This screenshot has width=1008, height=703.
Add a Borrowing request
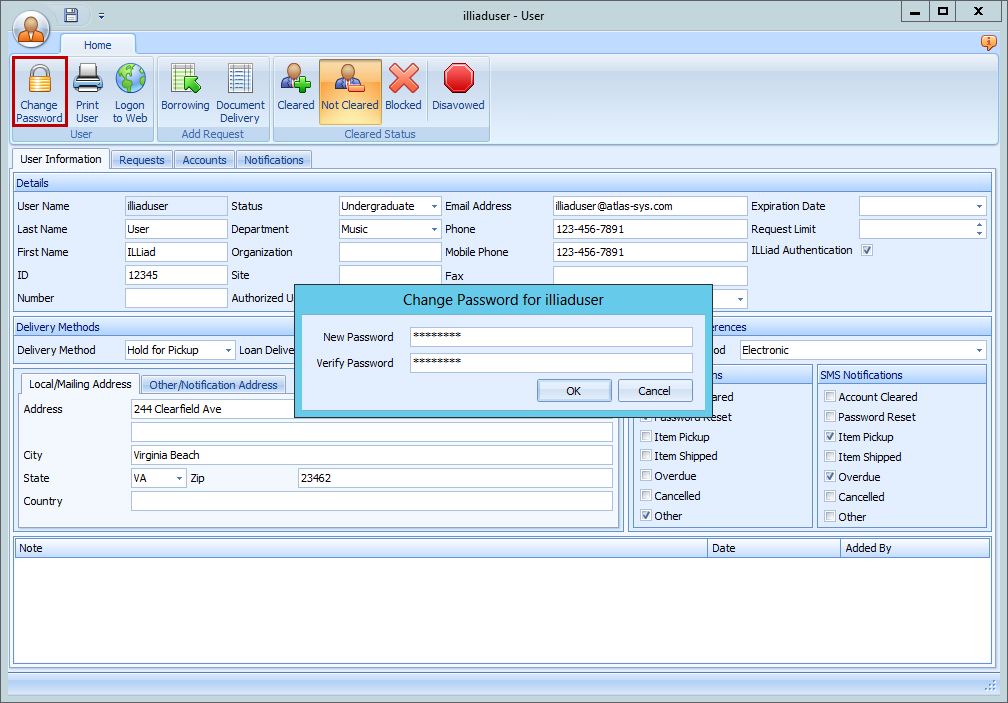coord(185,91)
